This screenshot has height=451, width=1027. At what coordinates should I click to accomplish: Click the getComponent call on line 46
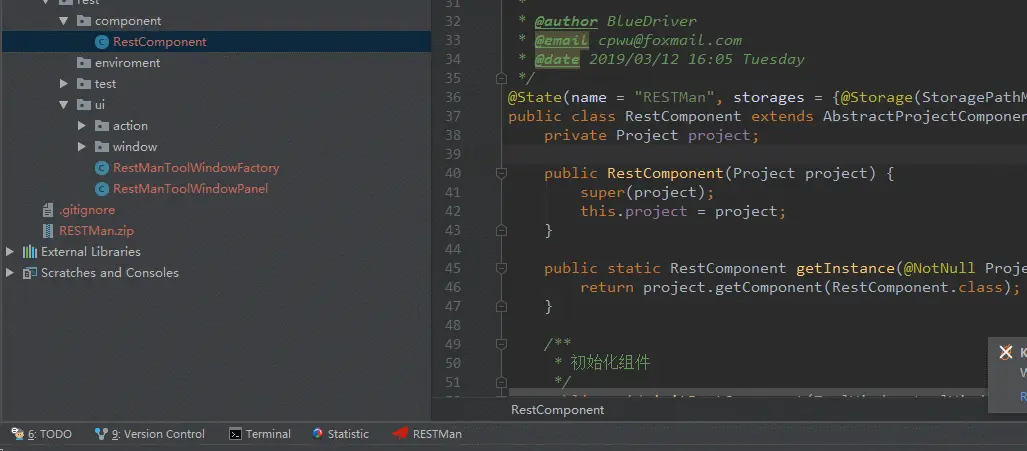(x=769, y=287)
